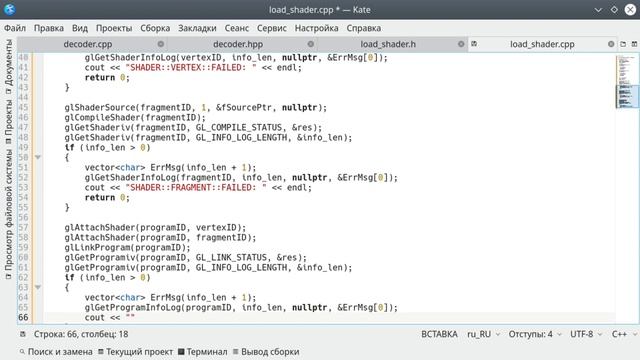640x360 pixels.
Task: Close the load_shader.h tab
Action: coord(461,44)
